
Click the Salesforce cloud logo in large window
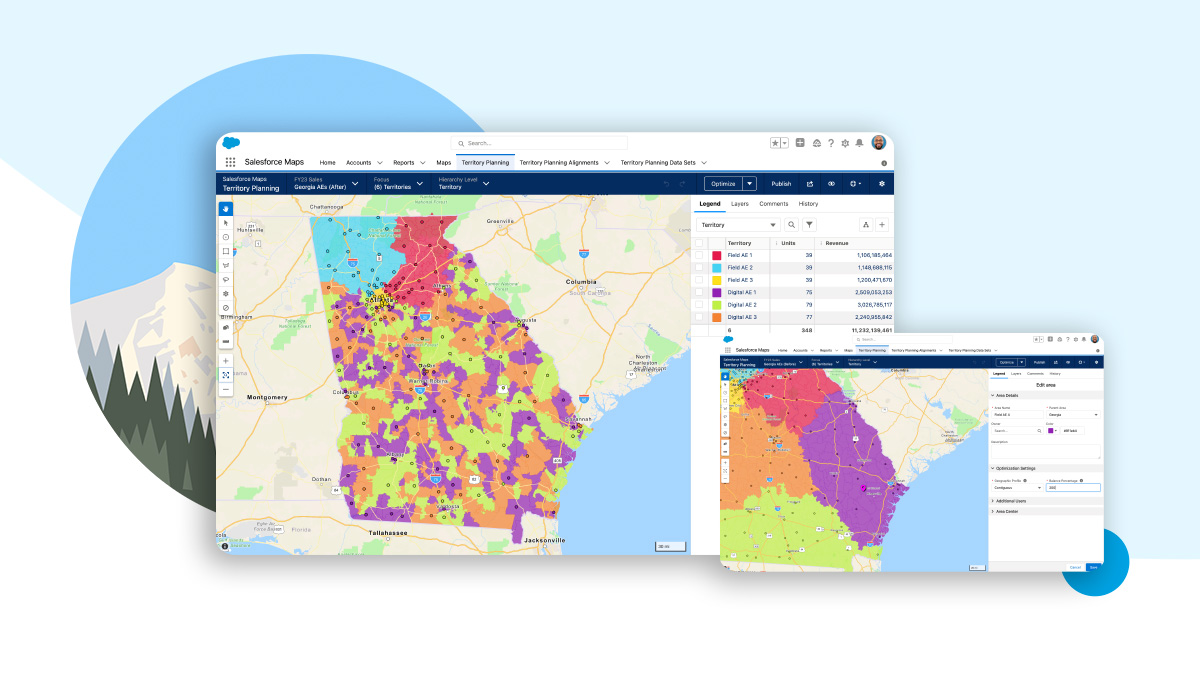[232, 143]
